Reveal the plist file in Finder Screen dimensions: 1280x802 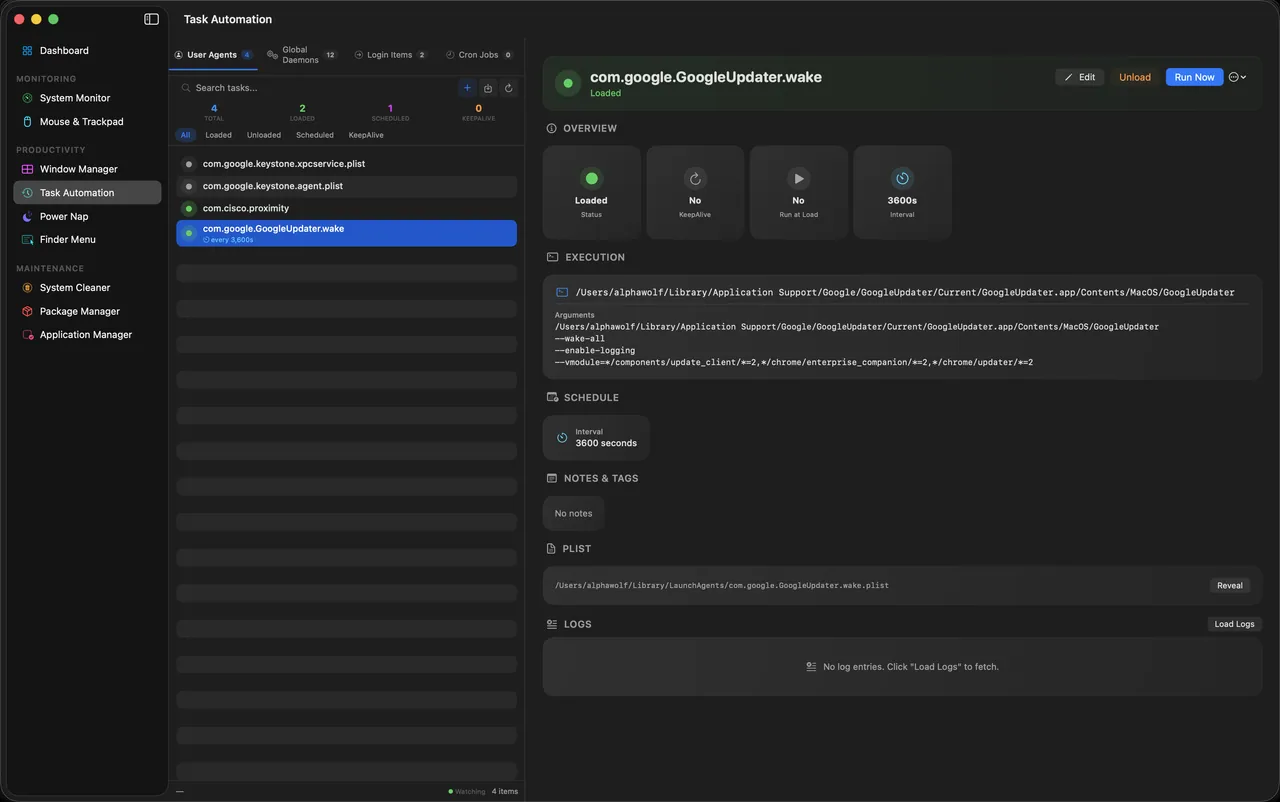1229,585
